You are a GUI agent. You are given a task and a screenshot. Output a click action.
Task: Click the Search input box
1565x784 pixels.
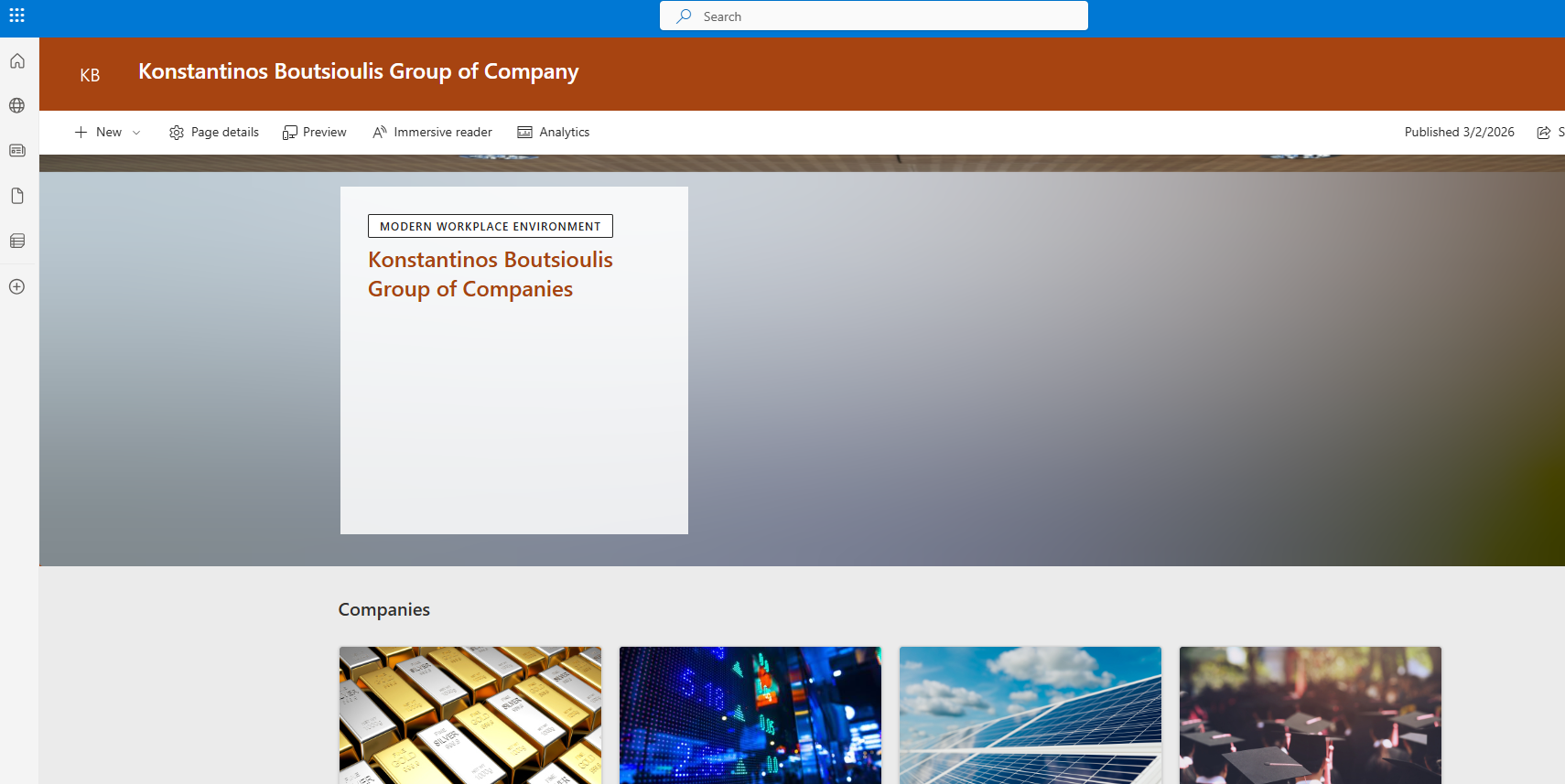[x=874, y=16]
